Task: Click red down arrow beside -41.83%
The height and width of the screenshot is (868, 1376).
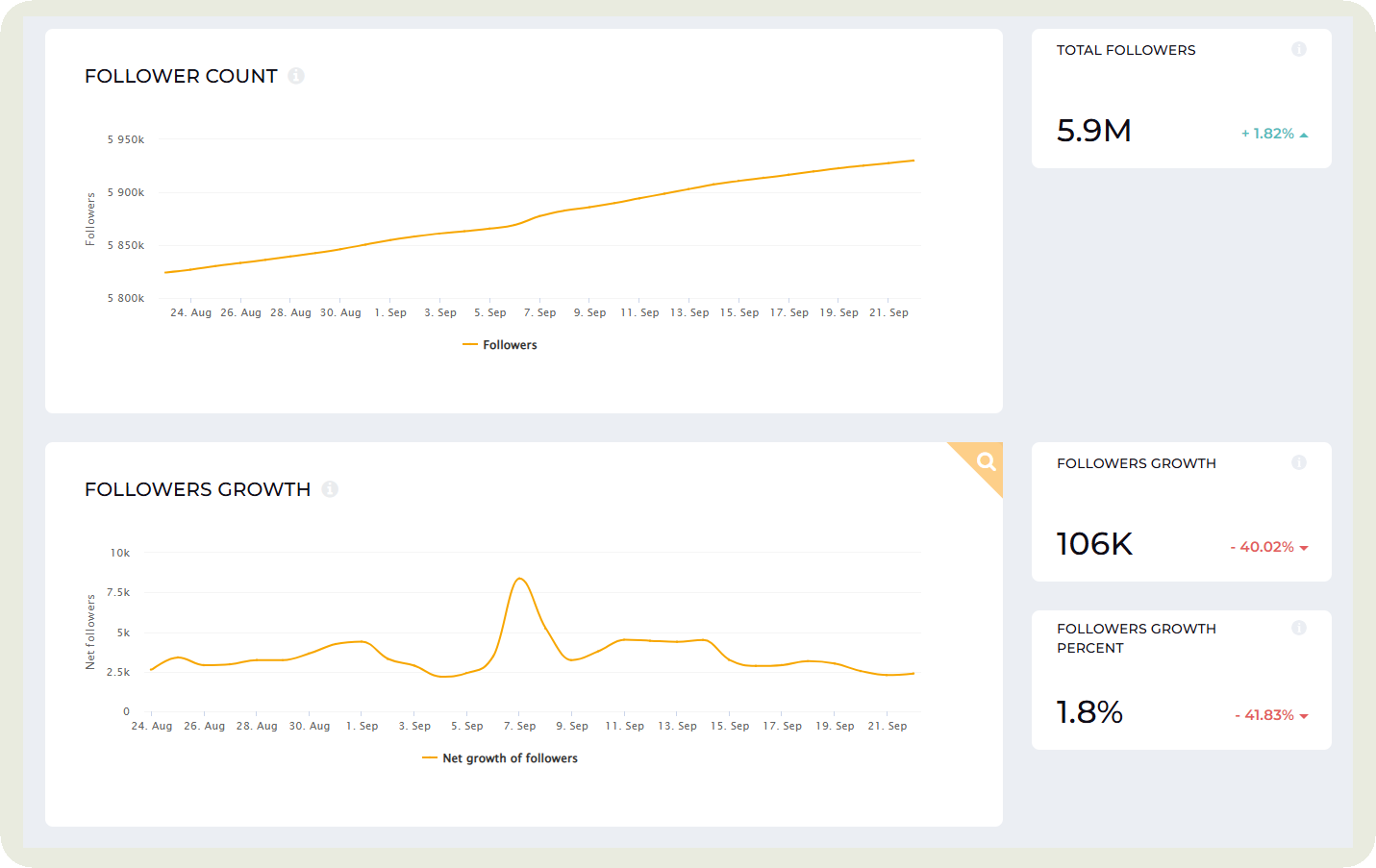Action: coord(1304,716)
